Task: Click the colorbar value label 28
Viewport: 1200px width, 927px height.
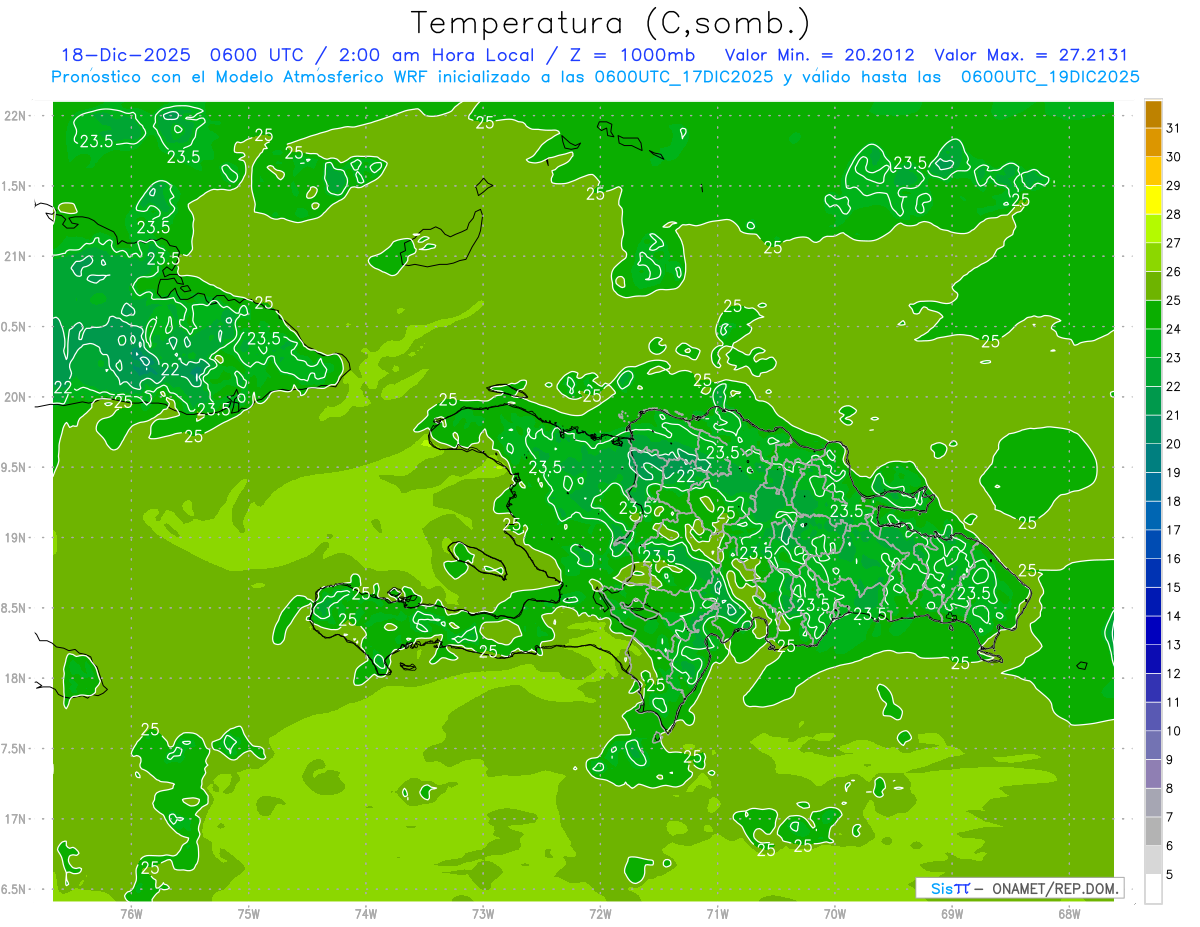Action: click(1174, 214)
